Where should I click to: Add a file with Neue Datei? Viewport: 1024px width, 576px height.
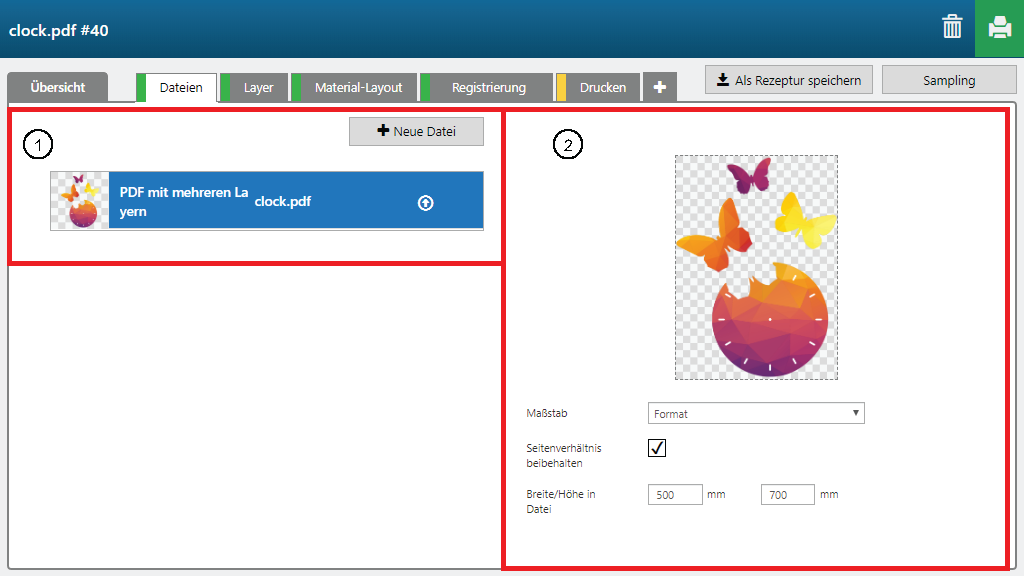pyautogui.click(x=416, y=131)
